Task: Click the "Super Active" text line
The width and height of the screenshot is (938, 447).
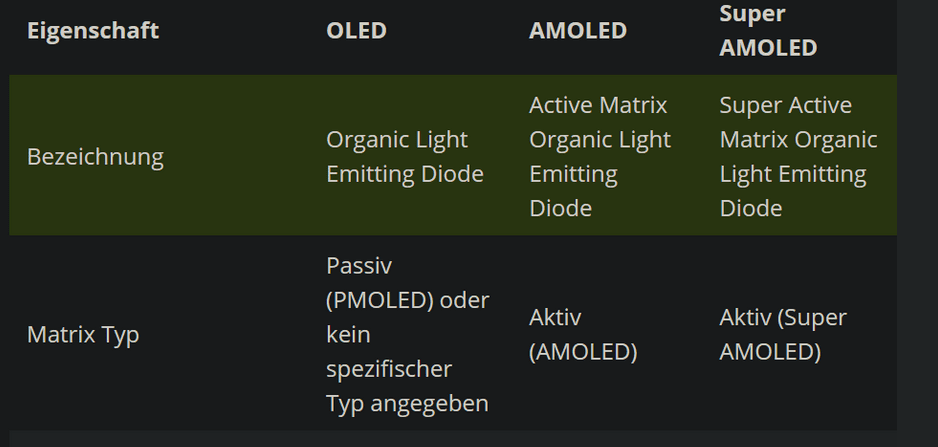Action: point(786,106)
